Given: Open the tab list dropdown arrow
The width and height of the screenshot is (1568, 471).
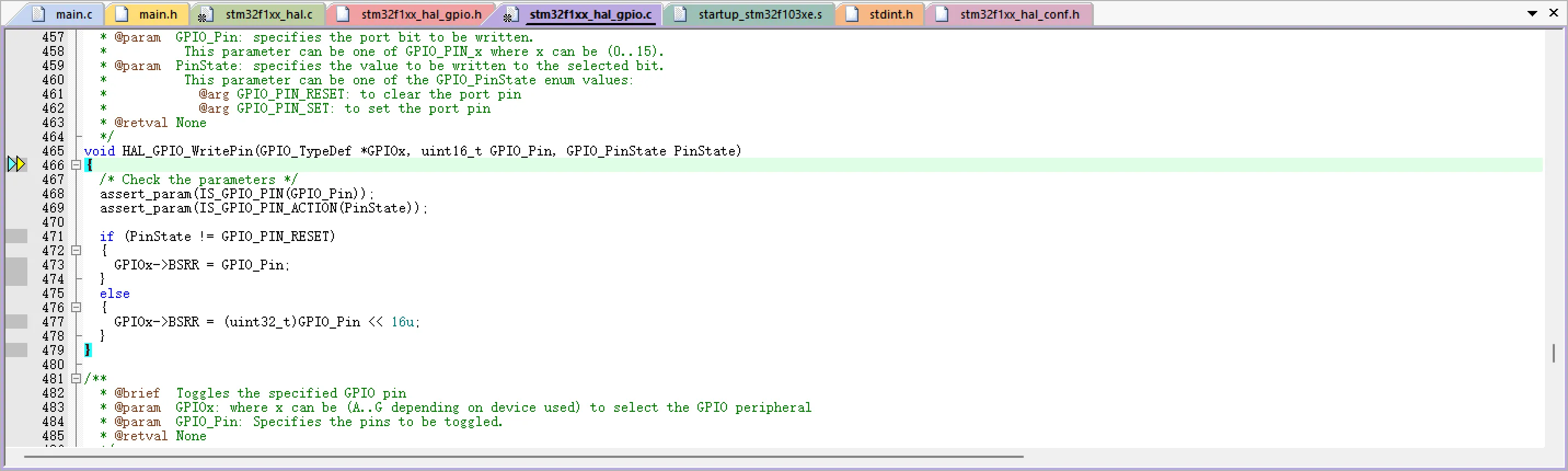Looking at the screenshot, I should 1532,13.
